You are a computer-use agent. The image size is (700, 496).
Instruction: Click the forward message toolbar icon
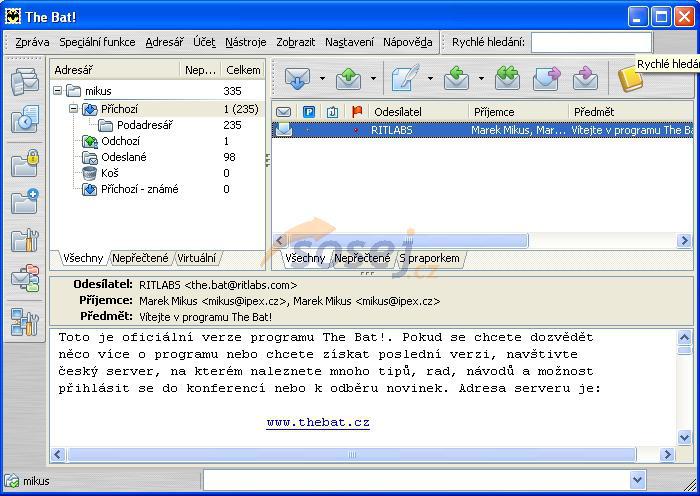(x=547, y=79)
